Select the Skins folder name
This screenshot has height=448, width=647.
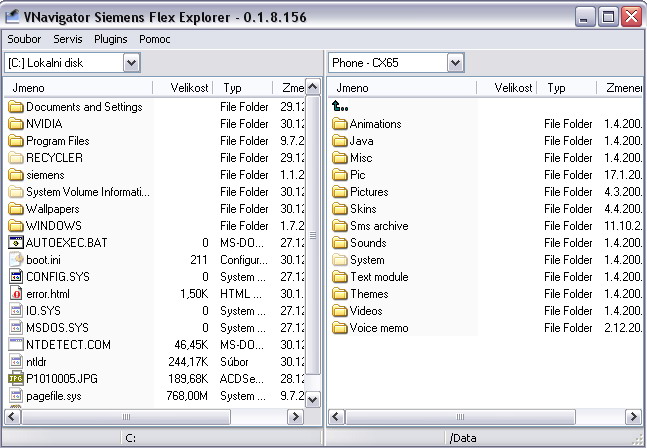pyautogui.click(x=363, y=209)
